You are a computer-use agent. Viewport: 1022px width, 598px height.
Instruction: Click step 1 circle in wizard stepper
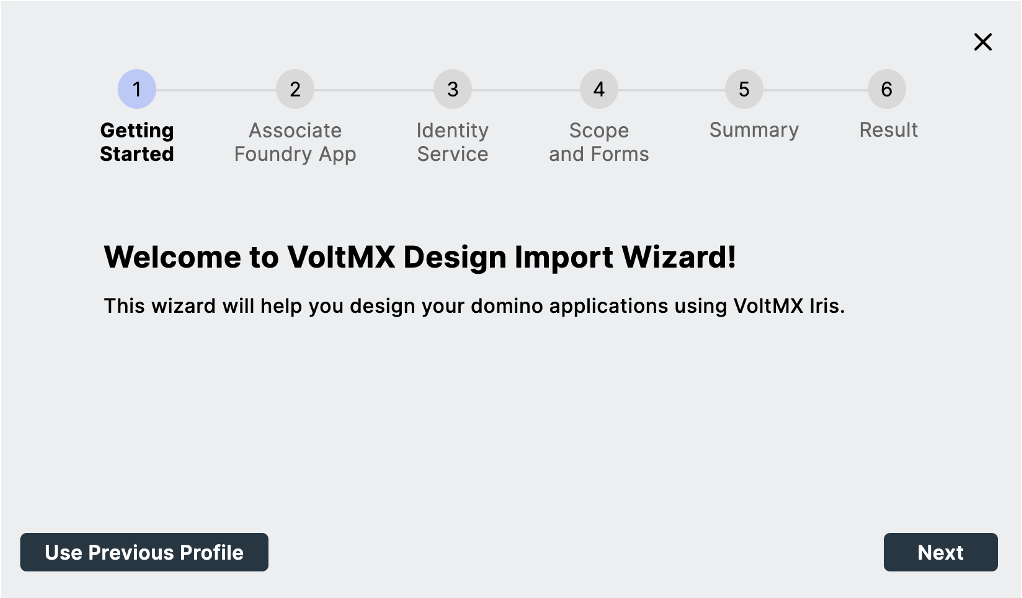(137, 90)
